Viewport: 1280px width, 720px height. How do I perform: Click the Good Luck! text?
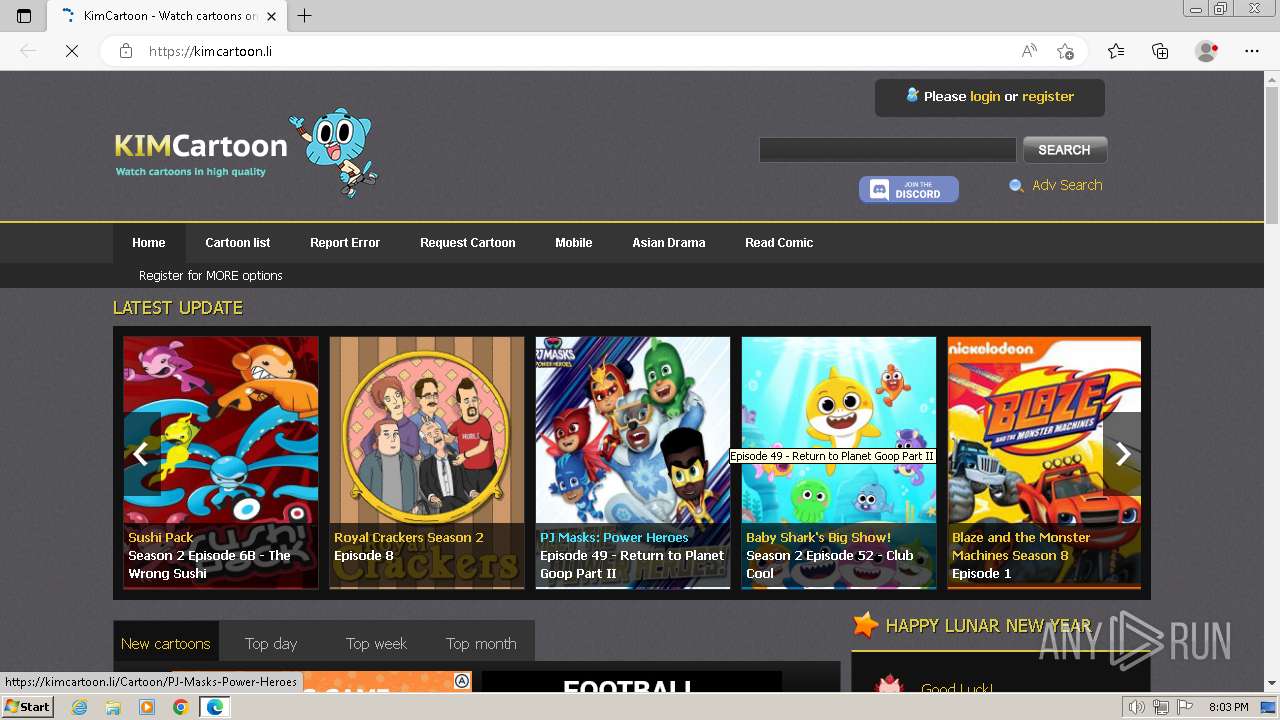pyautogui.click(x=957, y=688)
